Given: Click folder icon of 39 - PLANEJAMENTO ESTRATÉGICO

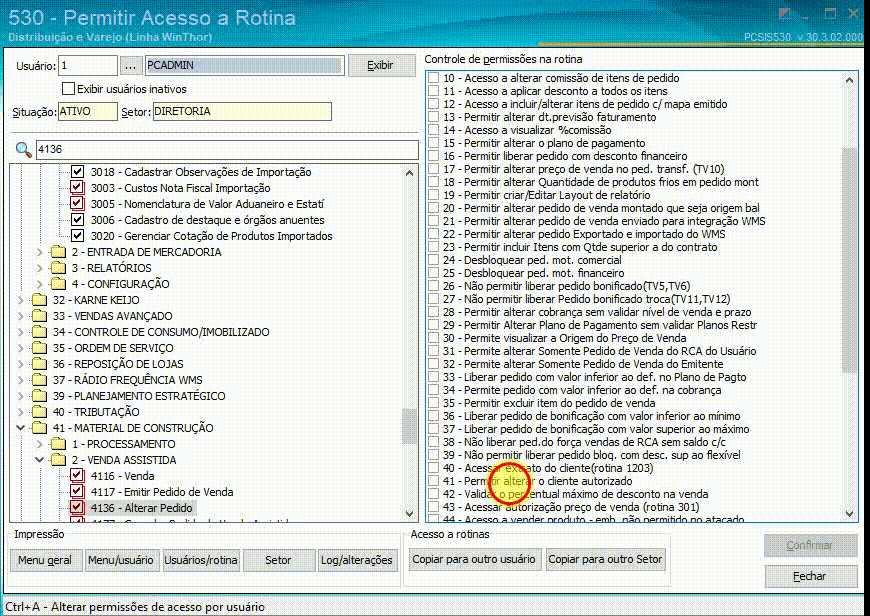Looking at the screenshot, I should (x=39, y=396).
